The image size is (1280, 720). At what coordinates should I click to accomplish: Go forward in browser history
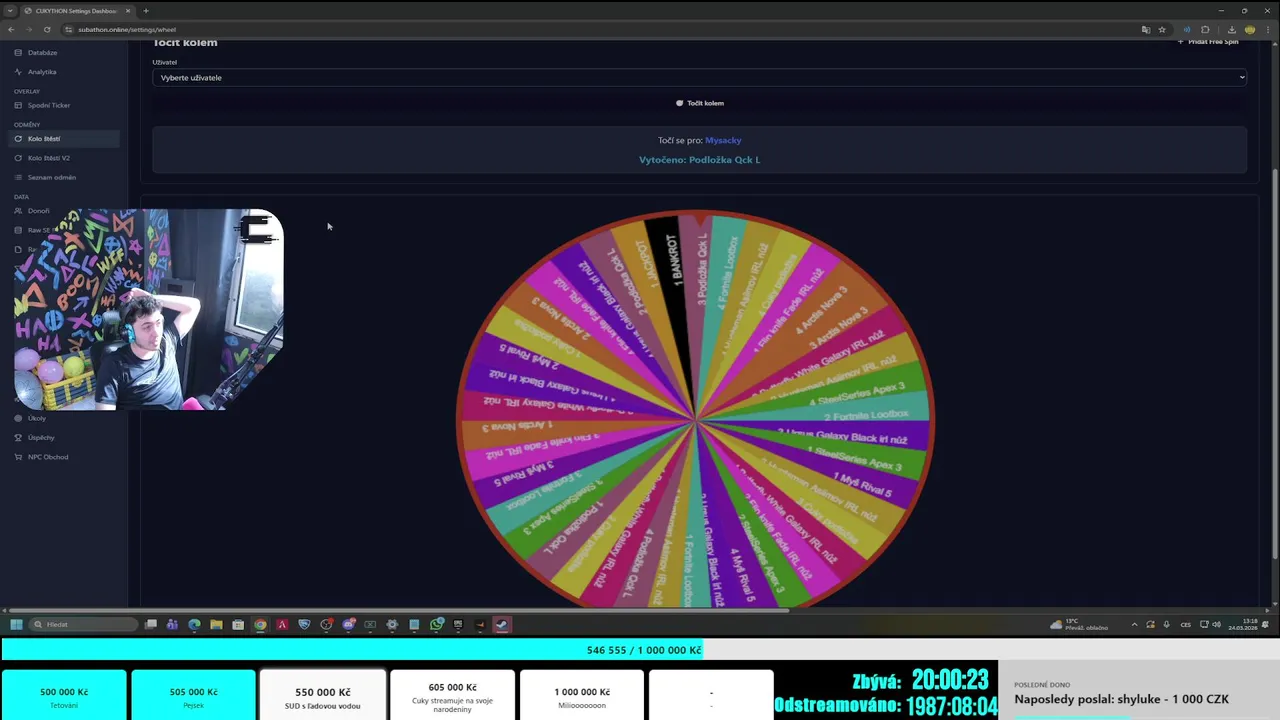tap(29, 29)
